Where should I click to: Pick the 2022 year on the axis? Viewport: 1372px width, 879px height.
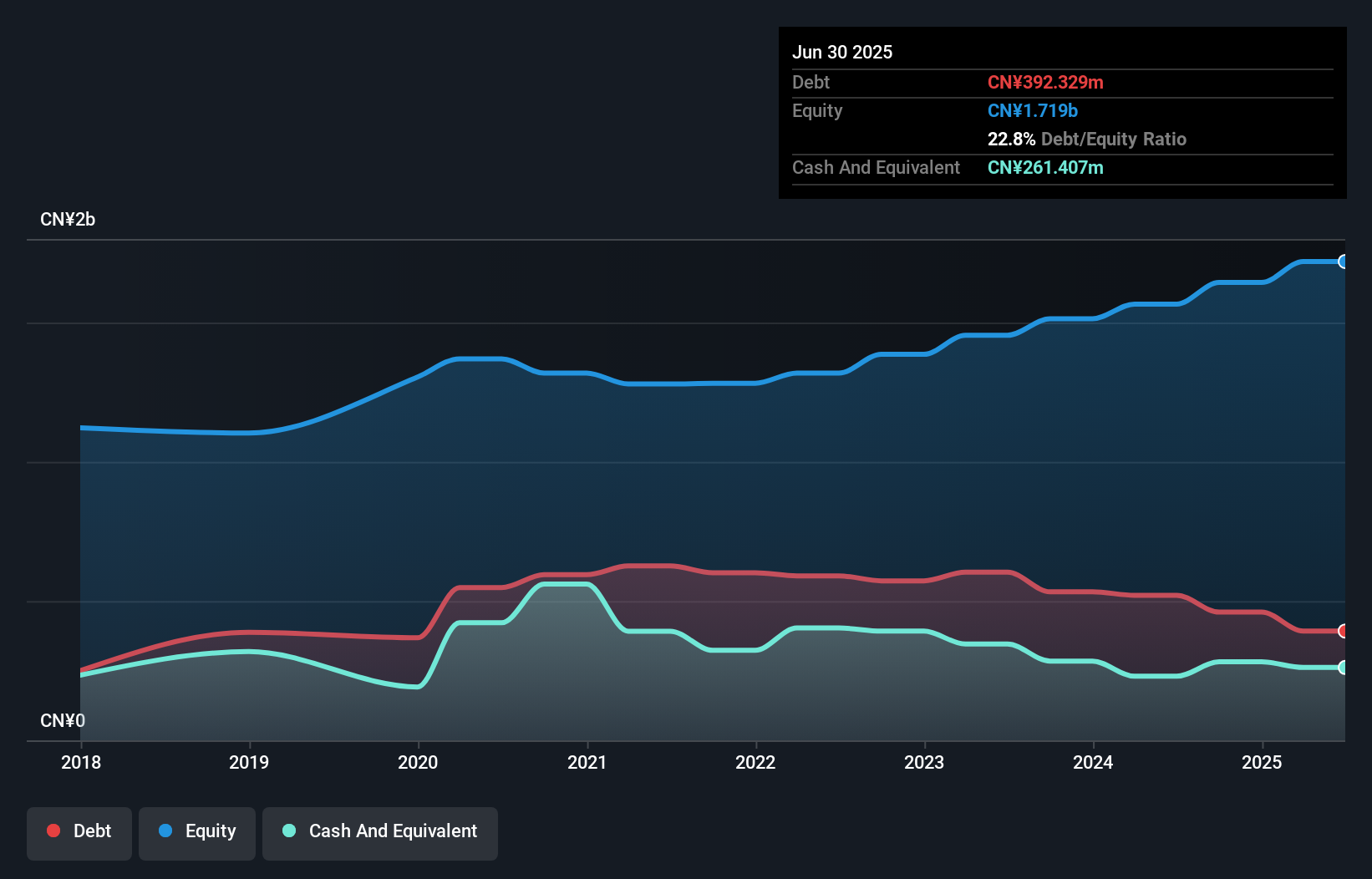tap(755, 762)
